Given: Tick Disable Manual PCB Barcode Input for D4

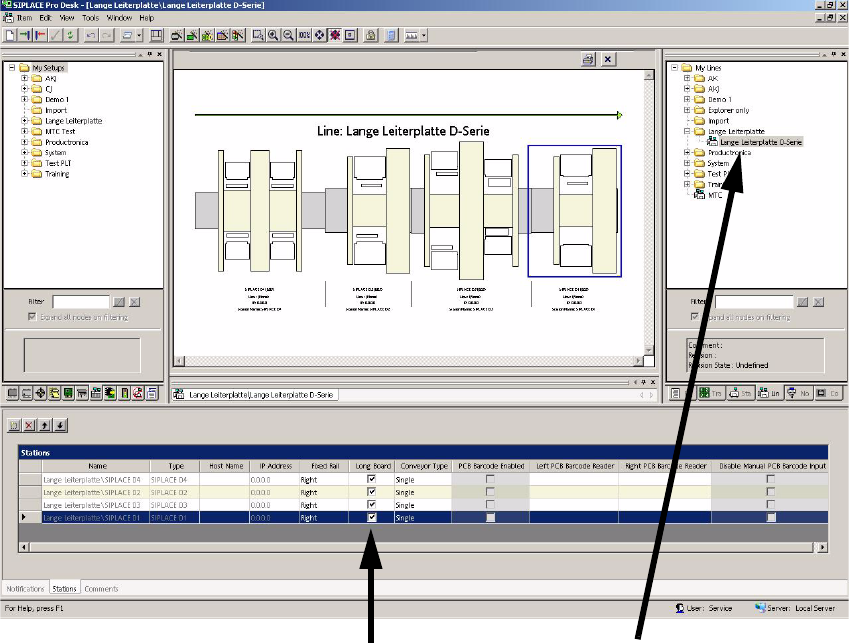Looking at the screenshot, I should point(770,479).
